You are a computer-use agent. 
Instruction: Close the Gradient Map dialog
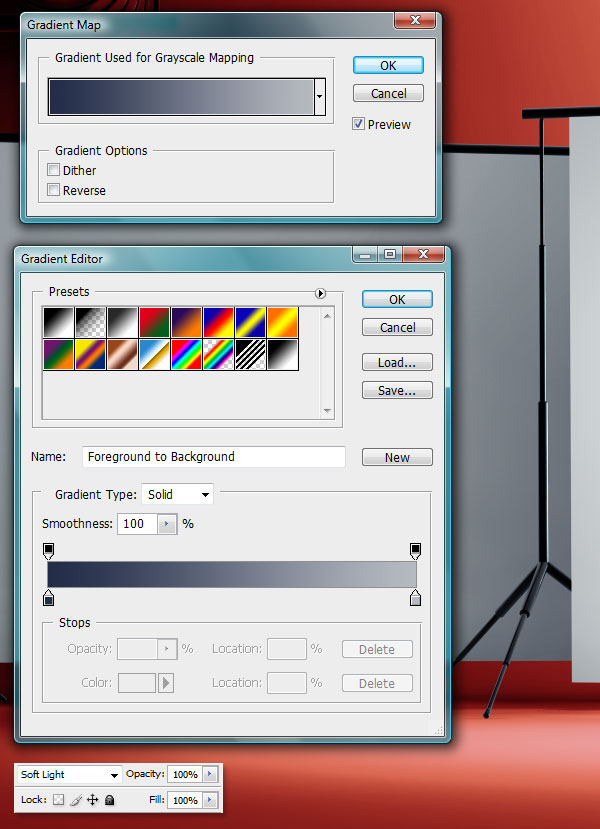click(x=416, y=20)
